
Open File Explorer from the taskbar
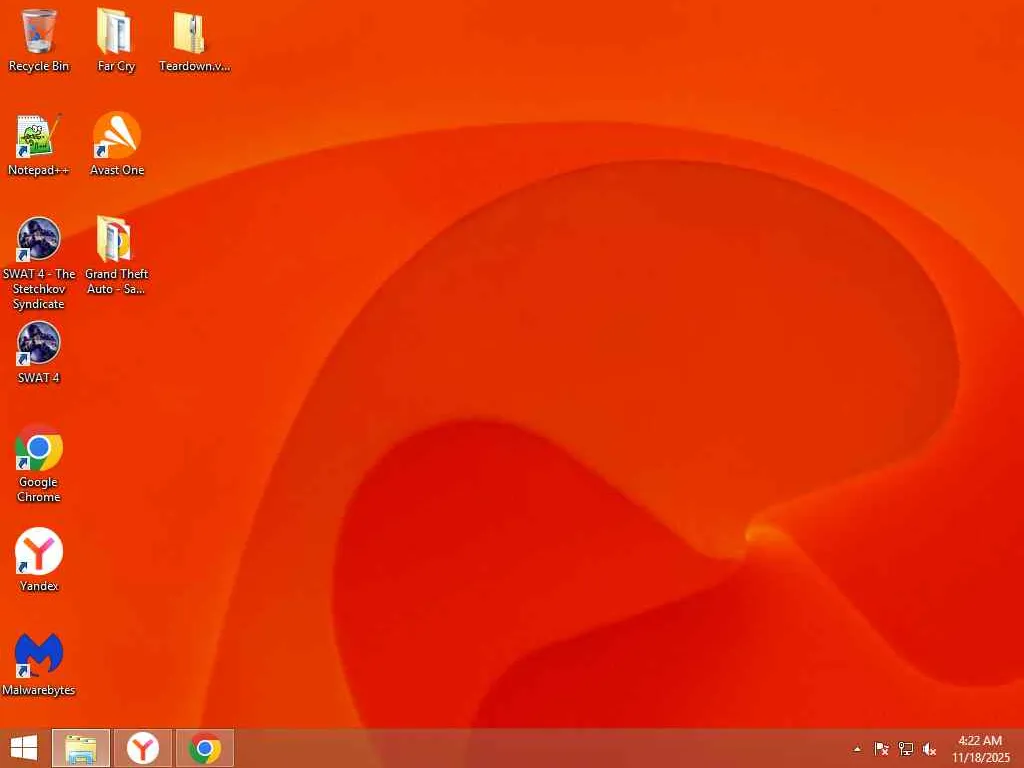pos(81,748)
